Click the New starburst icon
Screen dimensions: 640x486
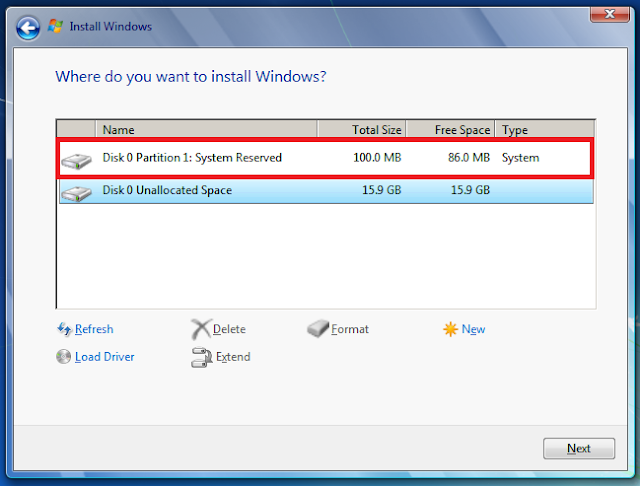click(x=451, y=329)
